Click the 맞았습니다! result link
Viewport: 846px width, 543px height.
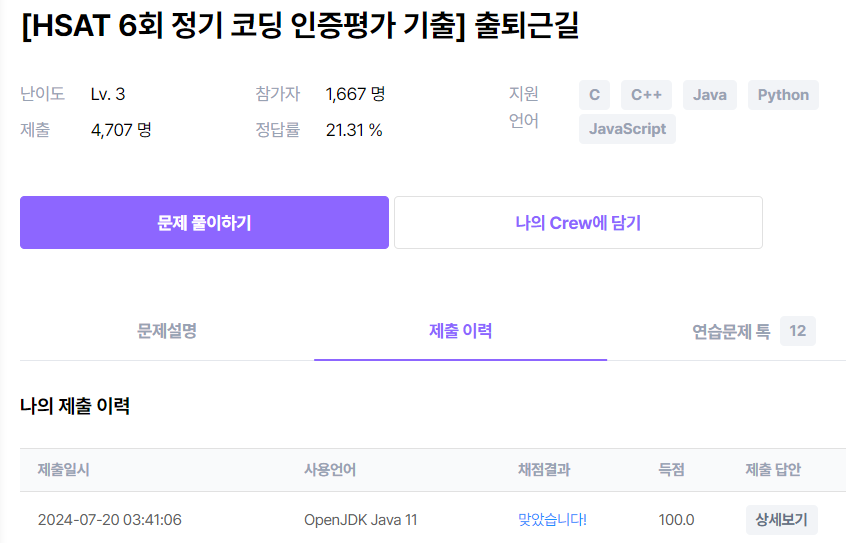(x=552, y=520)
